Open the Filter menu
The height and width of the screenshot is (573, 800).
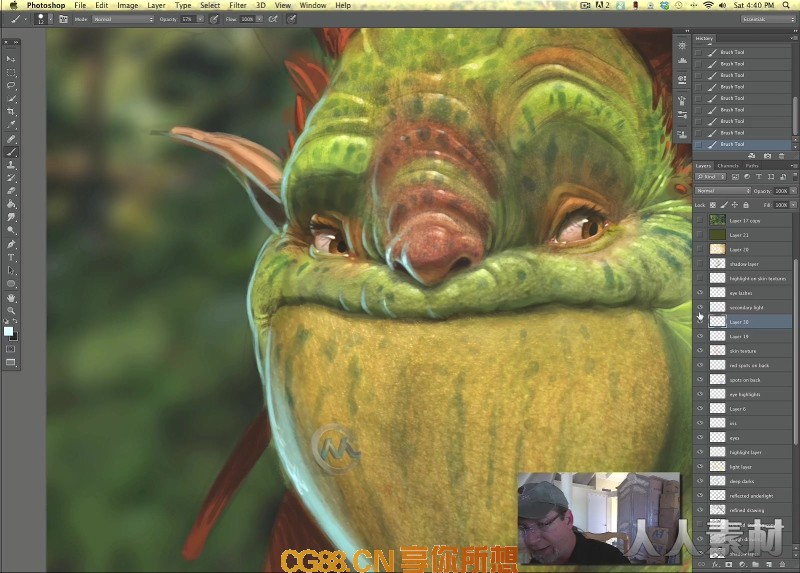coord(237,5)
